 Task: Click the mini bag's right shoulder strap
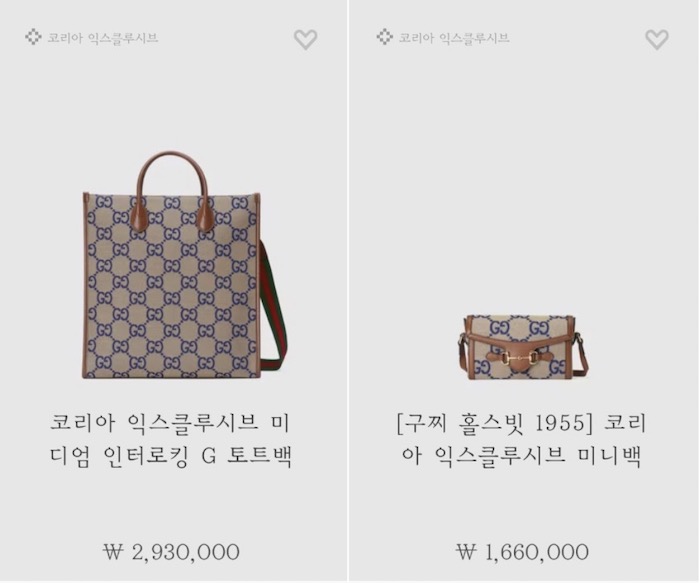[581, 353]
